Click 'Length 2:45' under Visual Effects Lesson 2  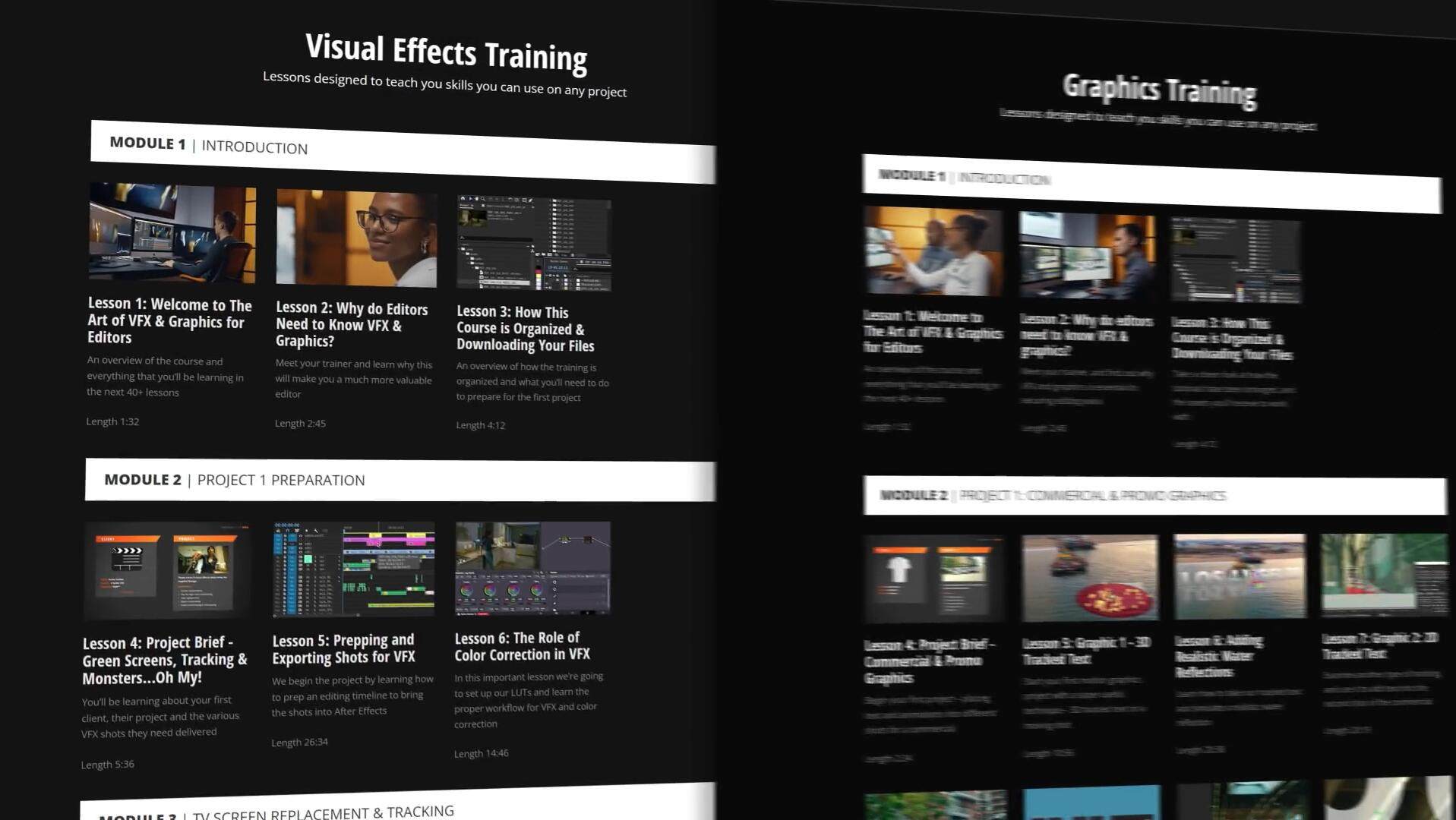pos(300,423)
